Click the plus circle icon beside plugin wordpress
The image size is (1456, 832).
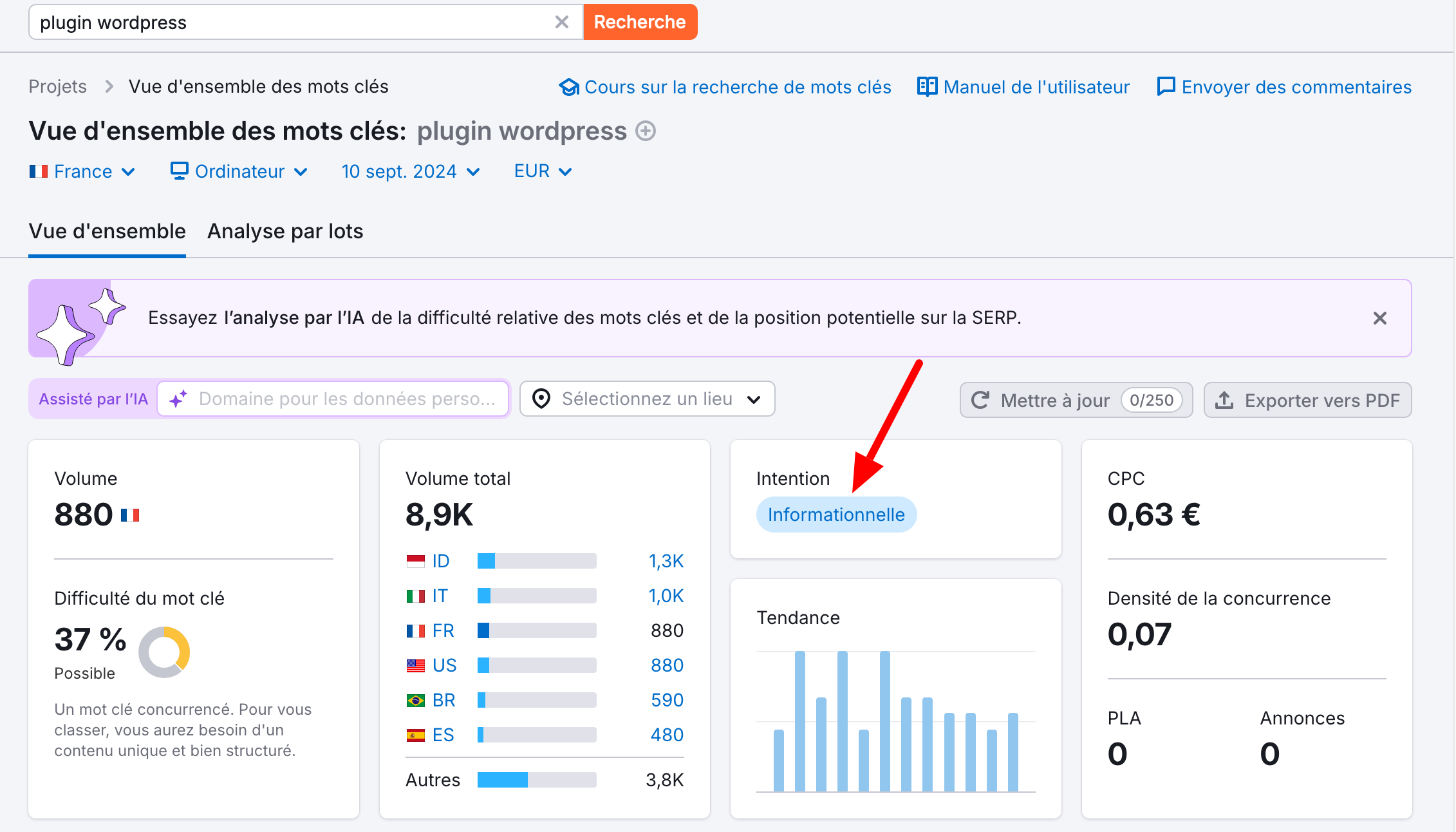[646, 131]
